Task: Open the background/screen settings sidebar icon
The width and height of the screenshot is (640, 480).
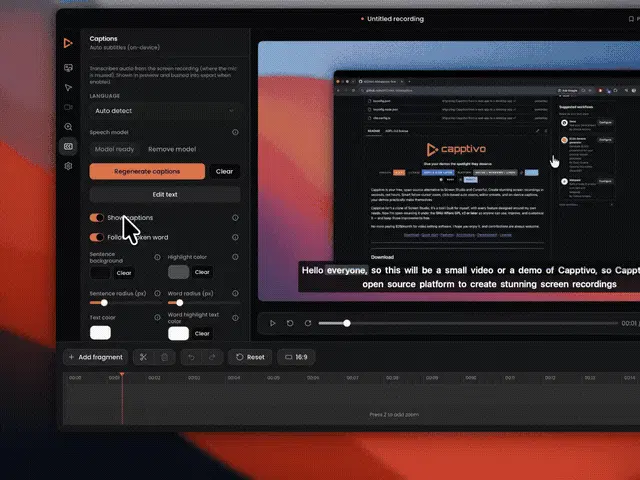Action: (68, 68)
